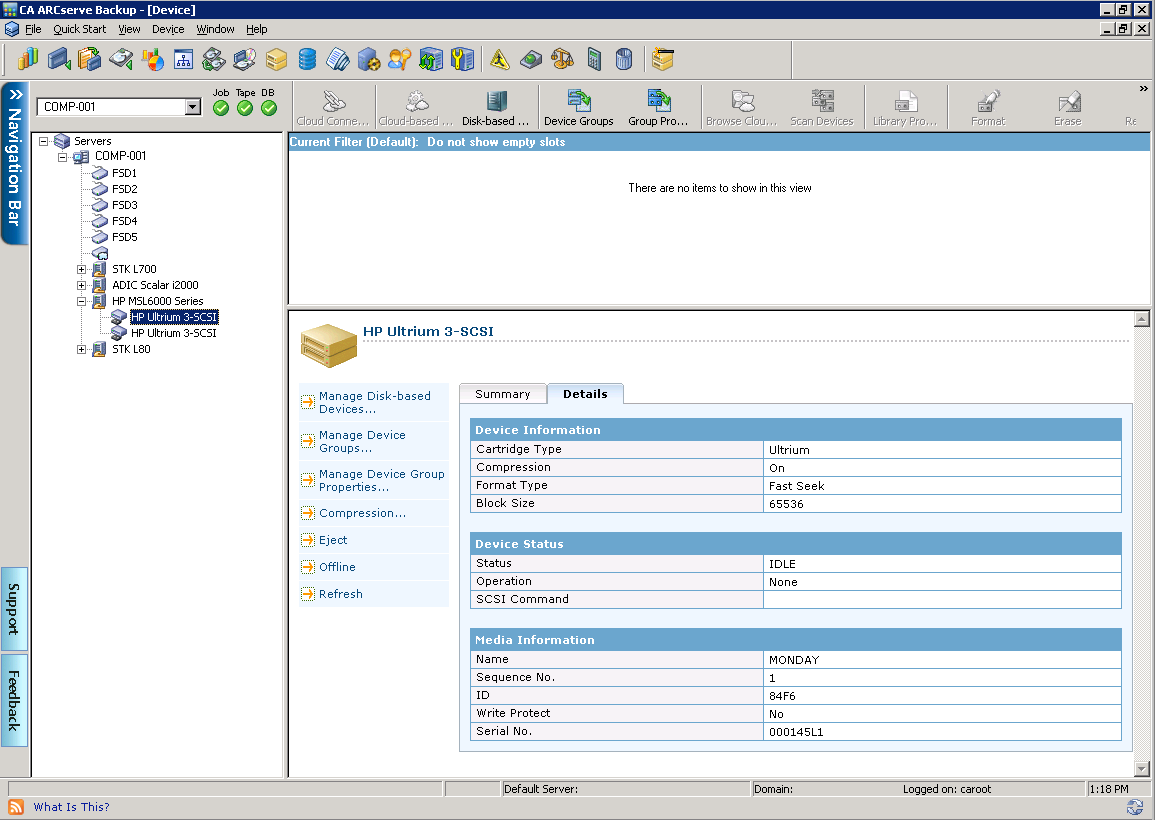Image resolution: width=1155 pixels, height=820 pixels.
Task: Open the Quick Start menu
Action: [79, 28]
